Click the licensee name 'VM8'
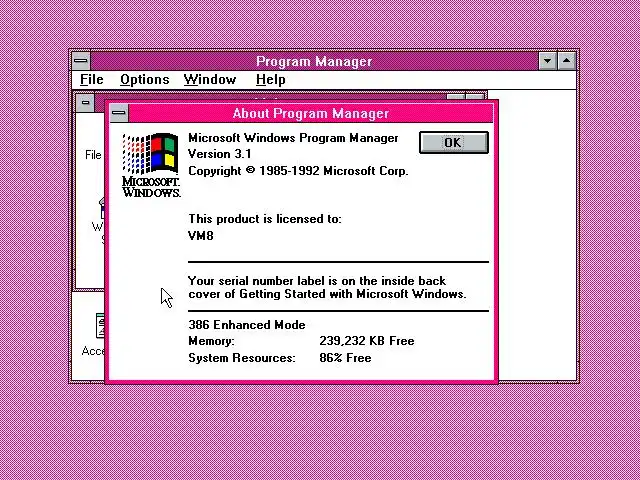This screenshot has height=480, width=640. (x=200, y=236)
